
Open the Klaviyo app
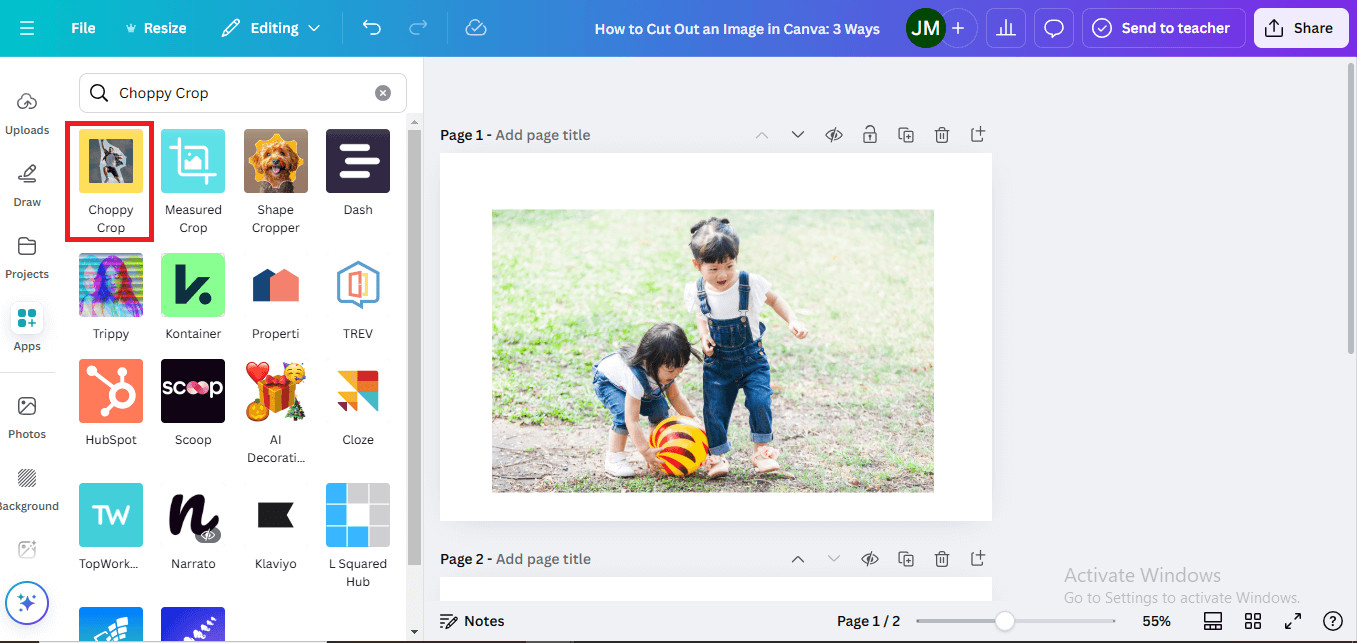coord(275,527)
